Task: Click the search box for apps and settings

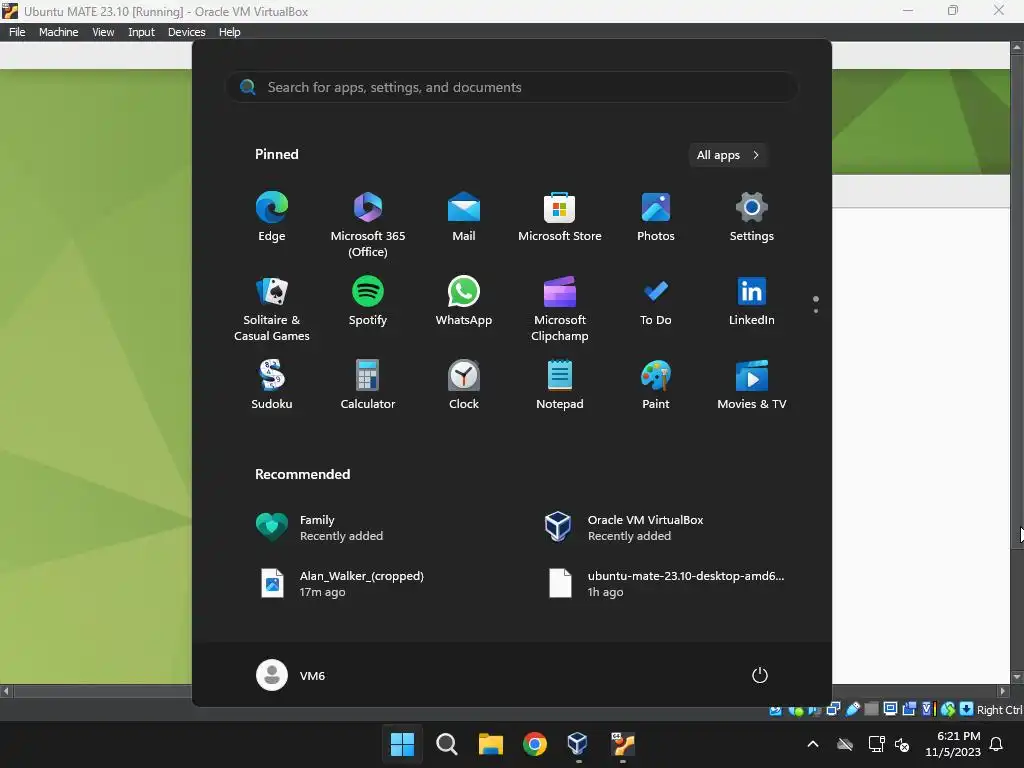Action: point(511,87)
